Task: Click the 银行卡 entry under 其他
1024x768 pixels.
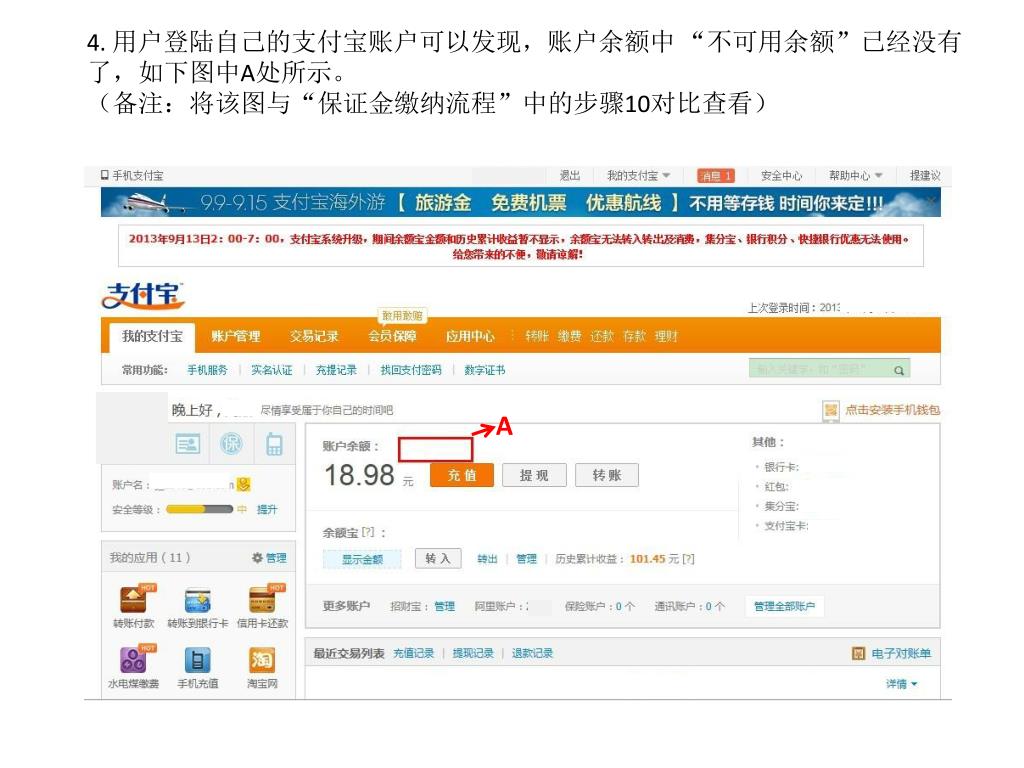Action: pos(782,467)
